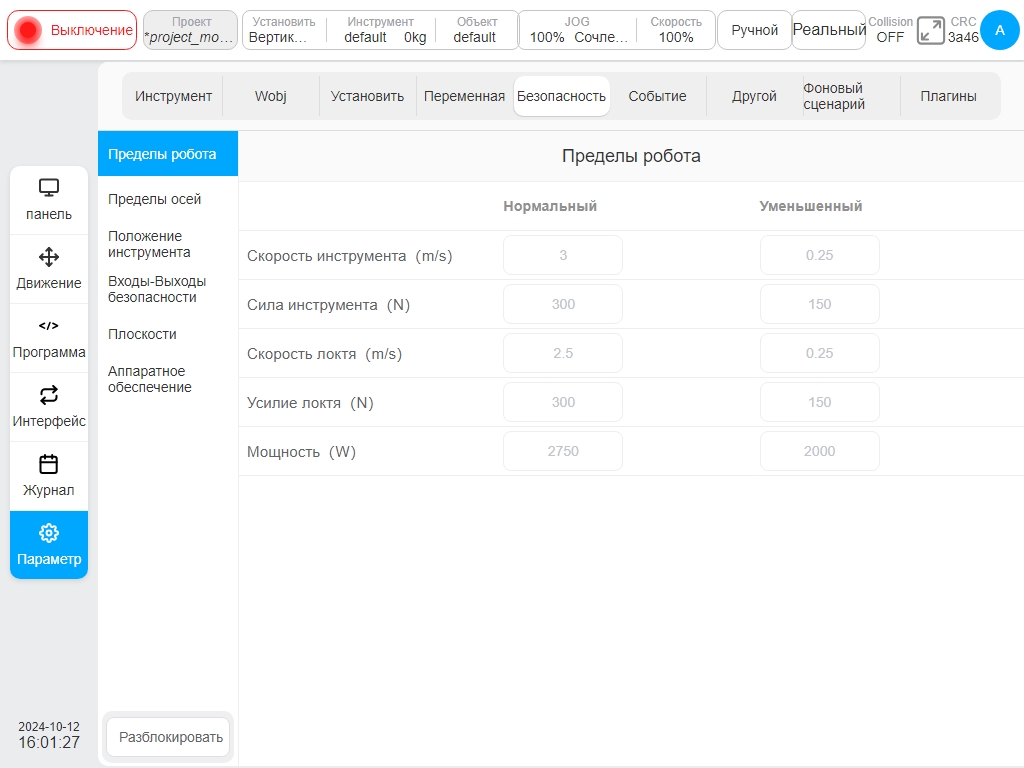Toggle Collision OFF indicator
Screen dimensions: 1024x768
coord(890,30)
